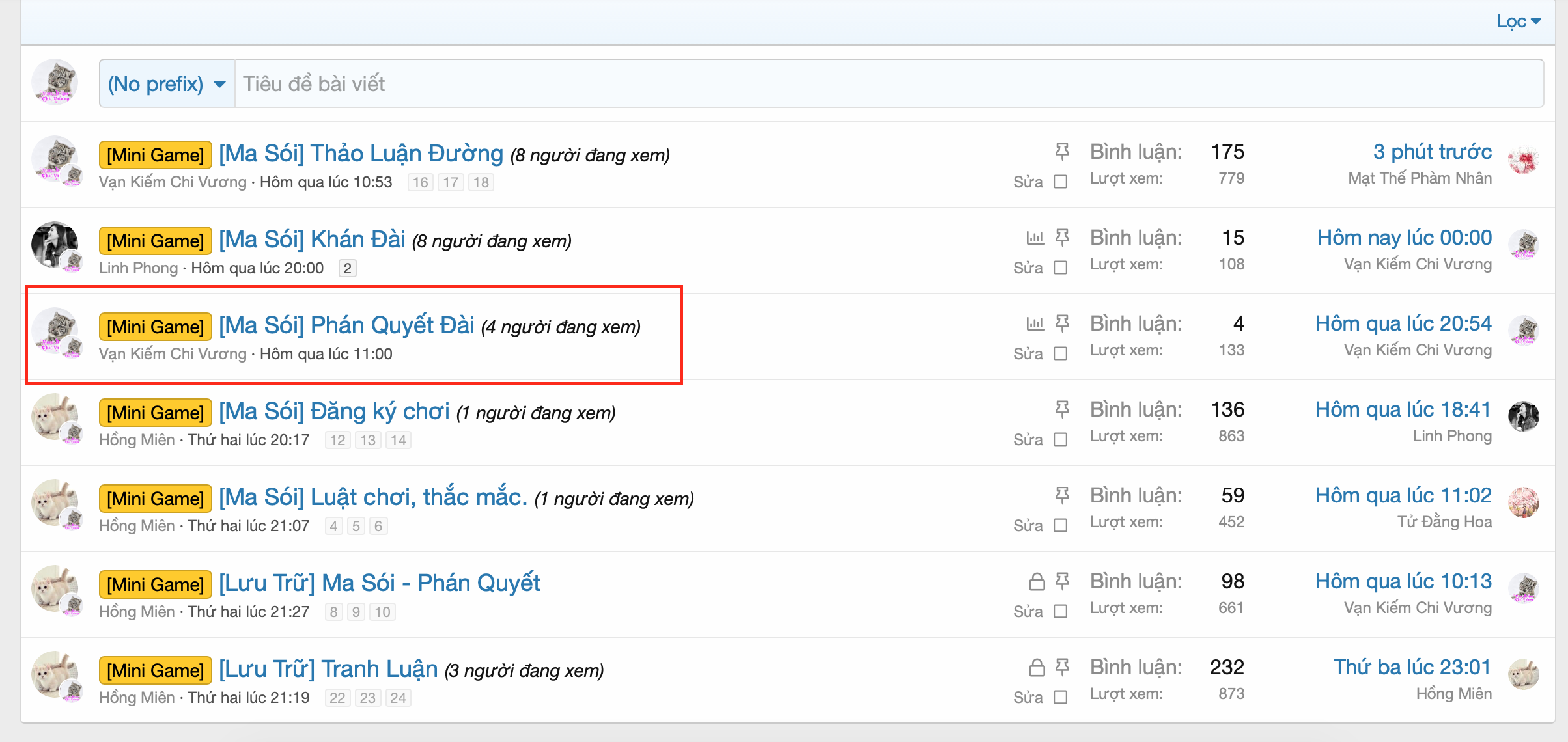1568x742 pixels.
Task: Select checkbox next to Khán Đài thread
Action: click(1061, 268)
